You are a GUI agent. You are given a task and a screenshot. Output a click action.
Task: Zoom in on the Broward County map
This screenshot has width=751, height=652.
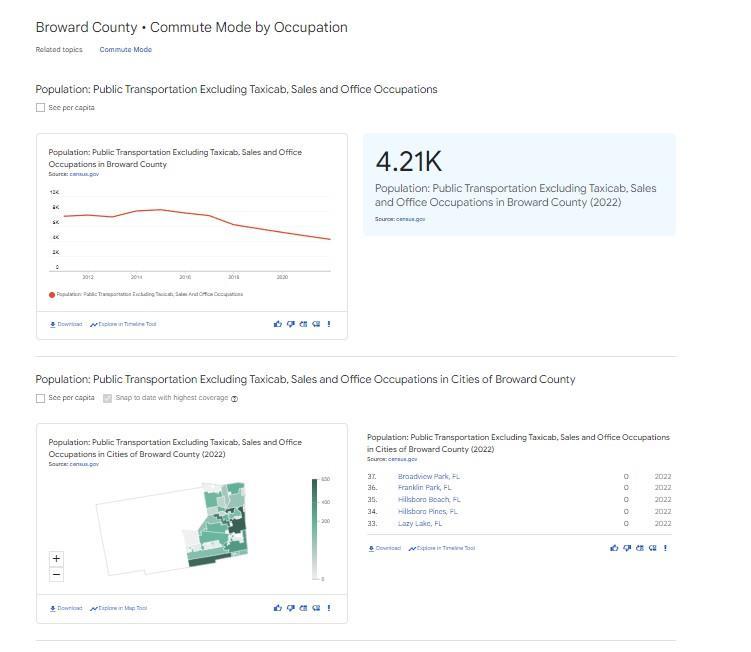[x=56, y=559]
